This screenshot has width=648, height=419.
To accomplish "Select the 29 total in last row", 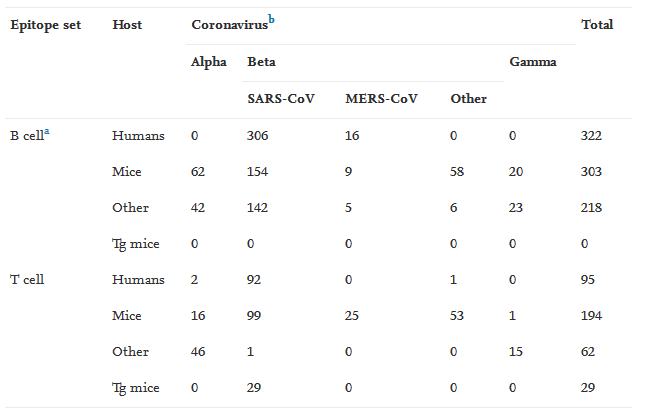I will pyautogui.click(x=588, y=388).
